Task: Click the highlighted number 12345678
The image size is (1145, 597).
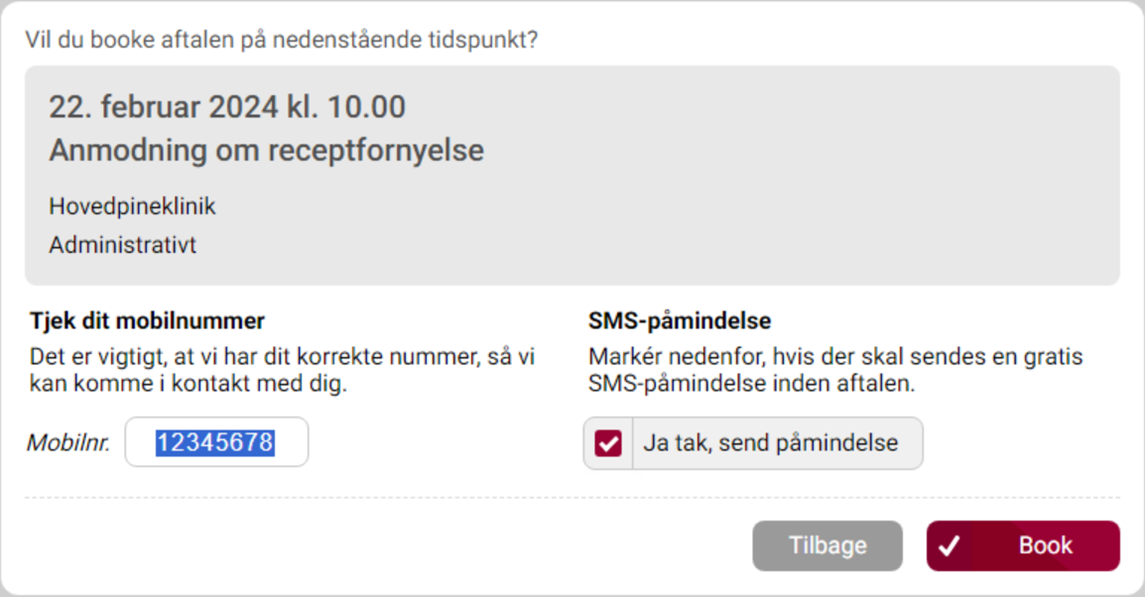Action: pyautogui.click(x=215, y=442)
